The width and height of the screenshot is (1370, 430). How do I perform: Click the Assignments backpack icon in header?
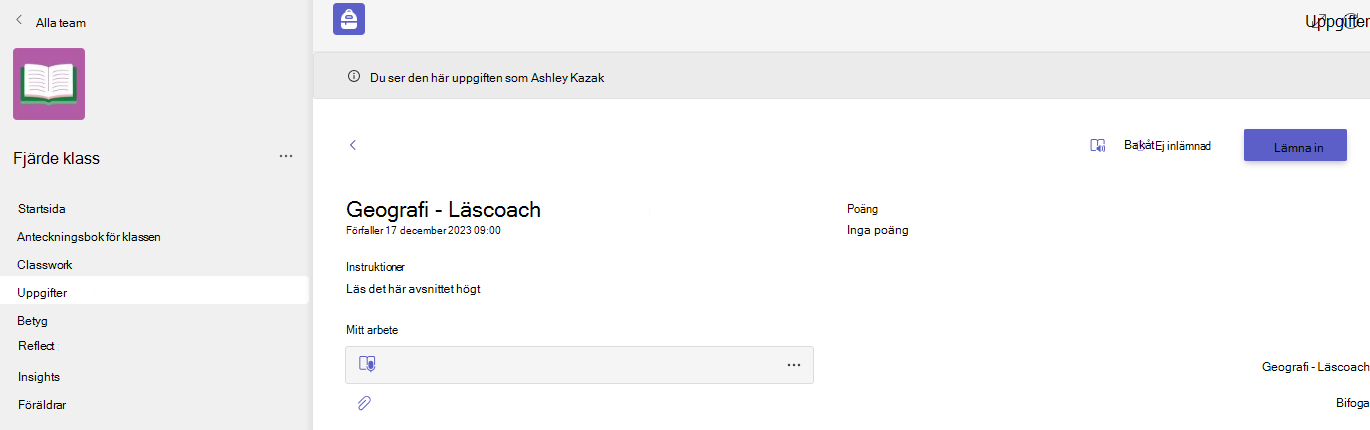[349, 19]
